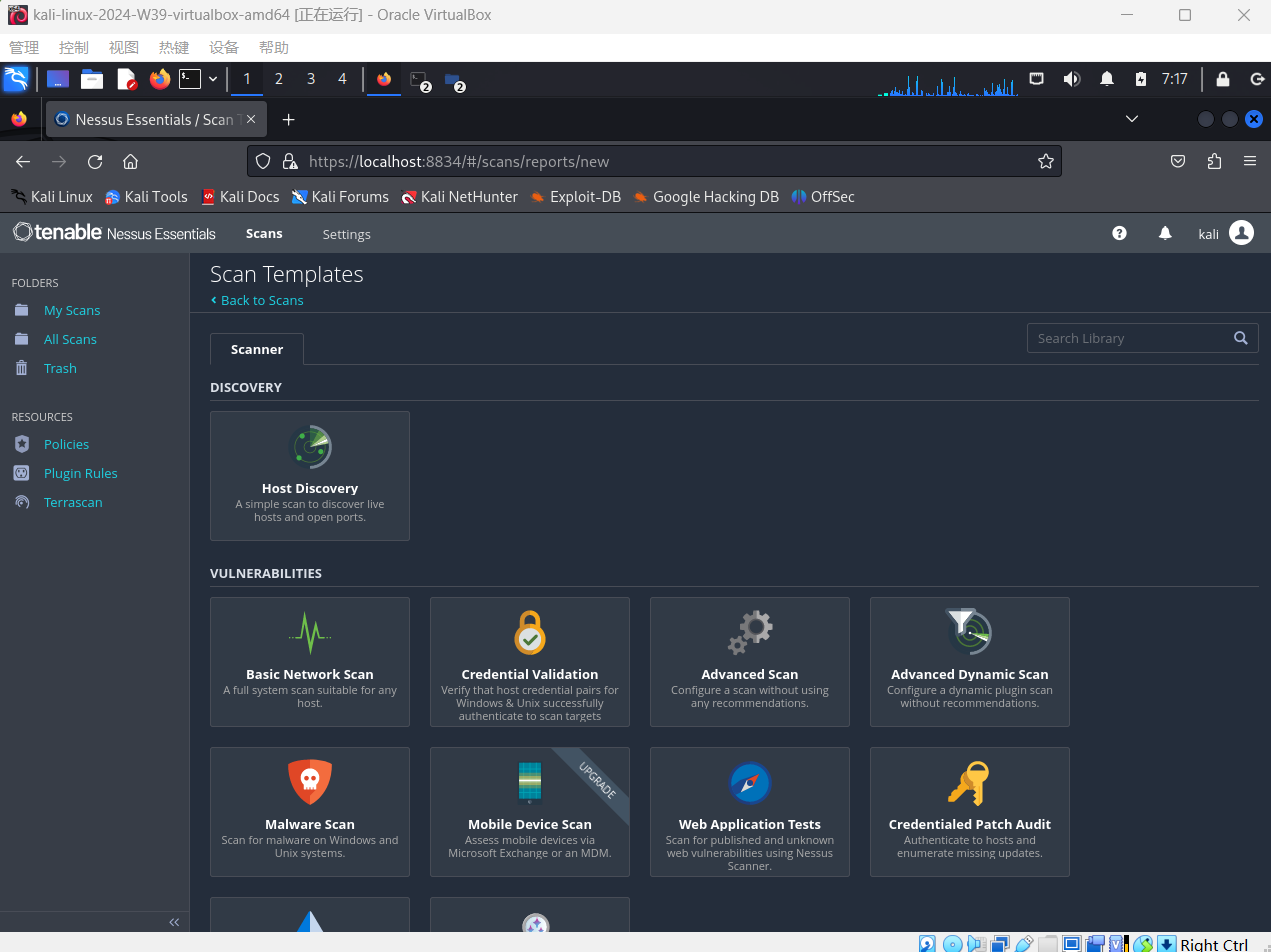Launch terminal from Kali panel
1271x952 pixels.
tap(189, 79)
